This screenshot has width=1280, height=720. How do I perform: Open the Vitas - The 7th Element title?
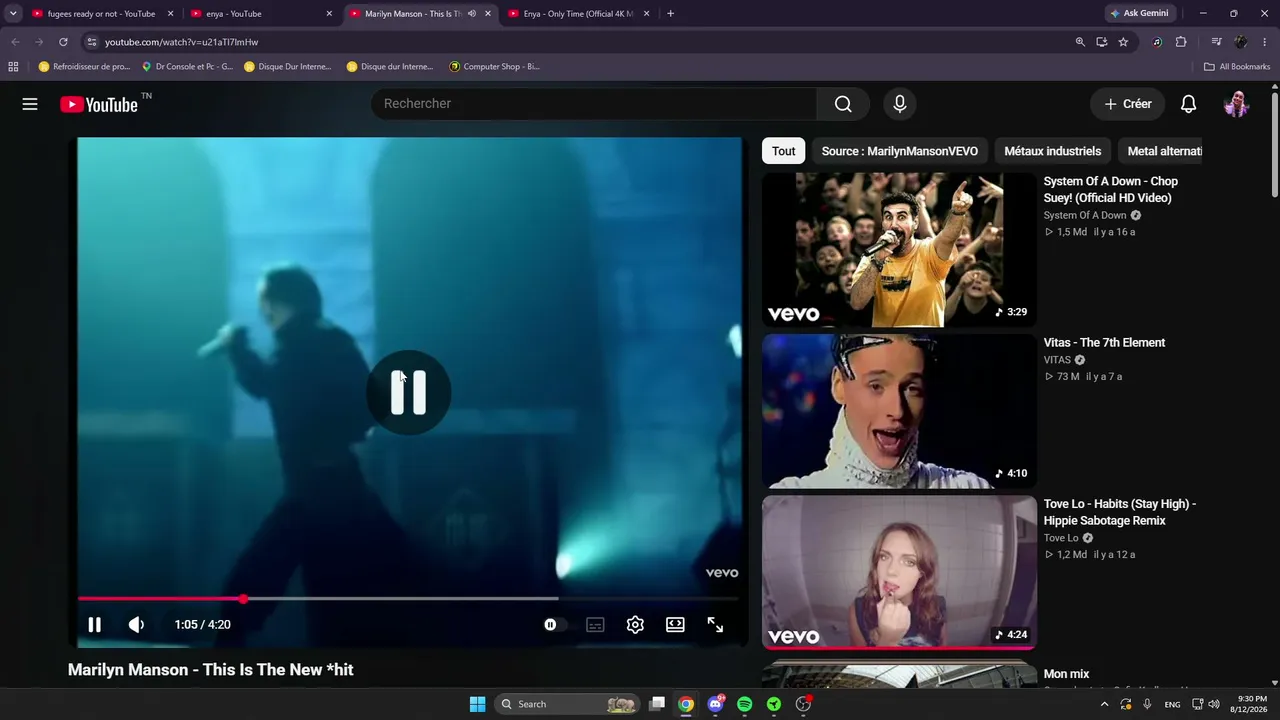click(x=1104, y=343)
